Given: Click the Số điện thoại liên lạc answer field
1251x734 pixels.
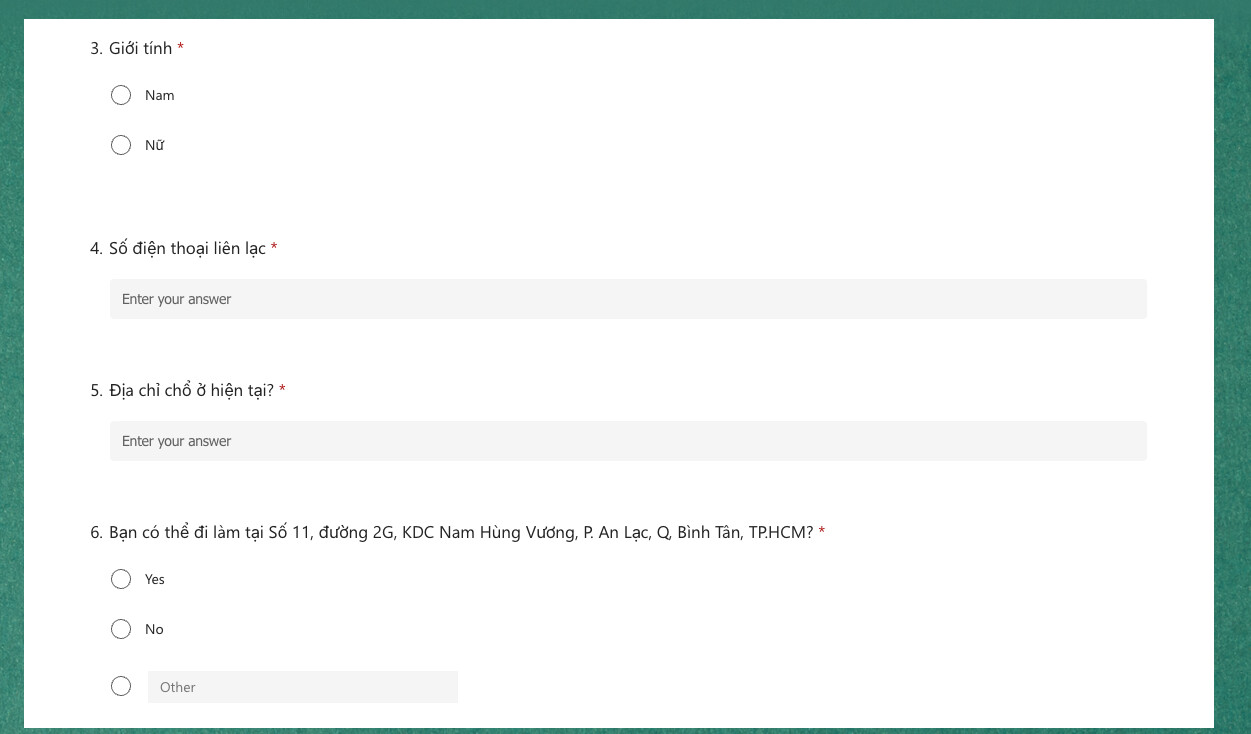Looking at the screenshot, I should [x=628, y=299].
